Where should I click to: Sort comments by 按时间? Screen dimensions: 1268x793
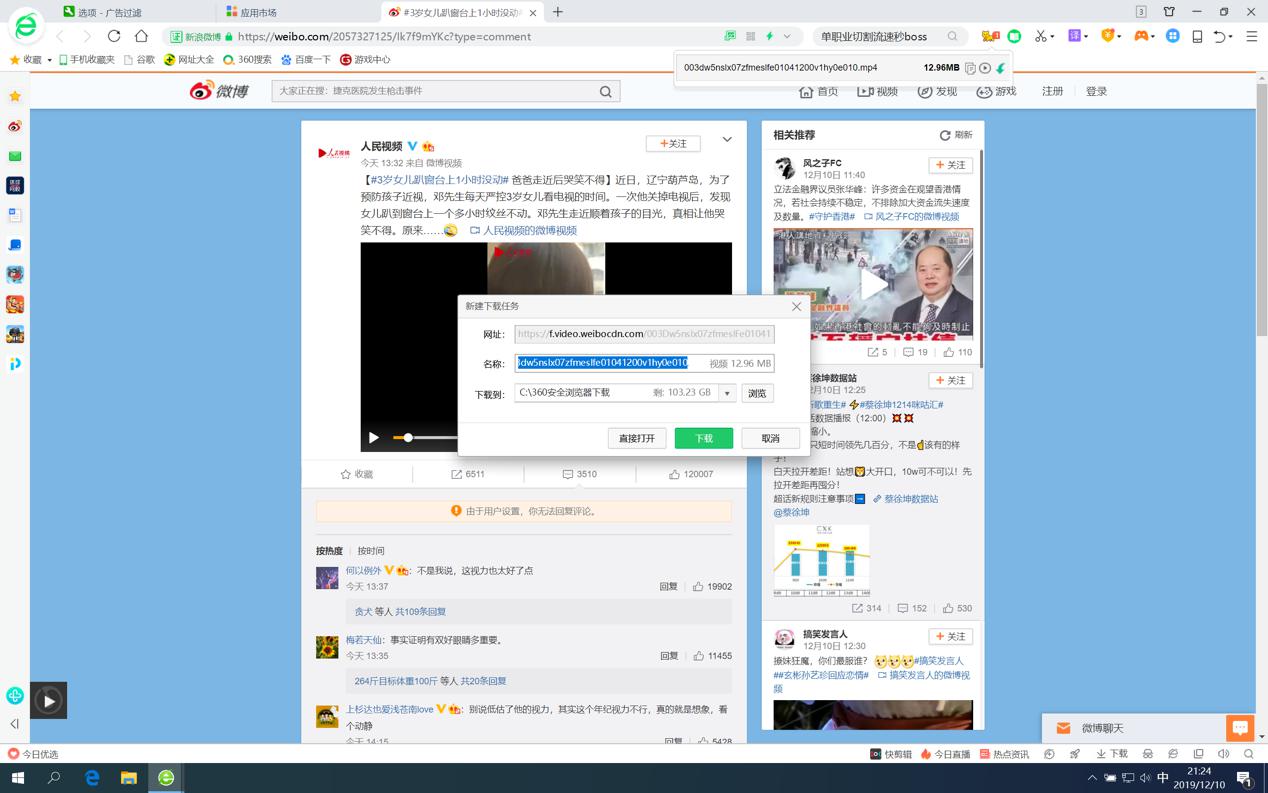(371, 551)
